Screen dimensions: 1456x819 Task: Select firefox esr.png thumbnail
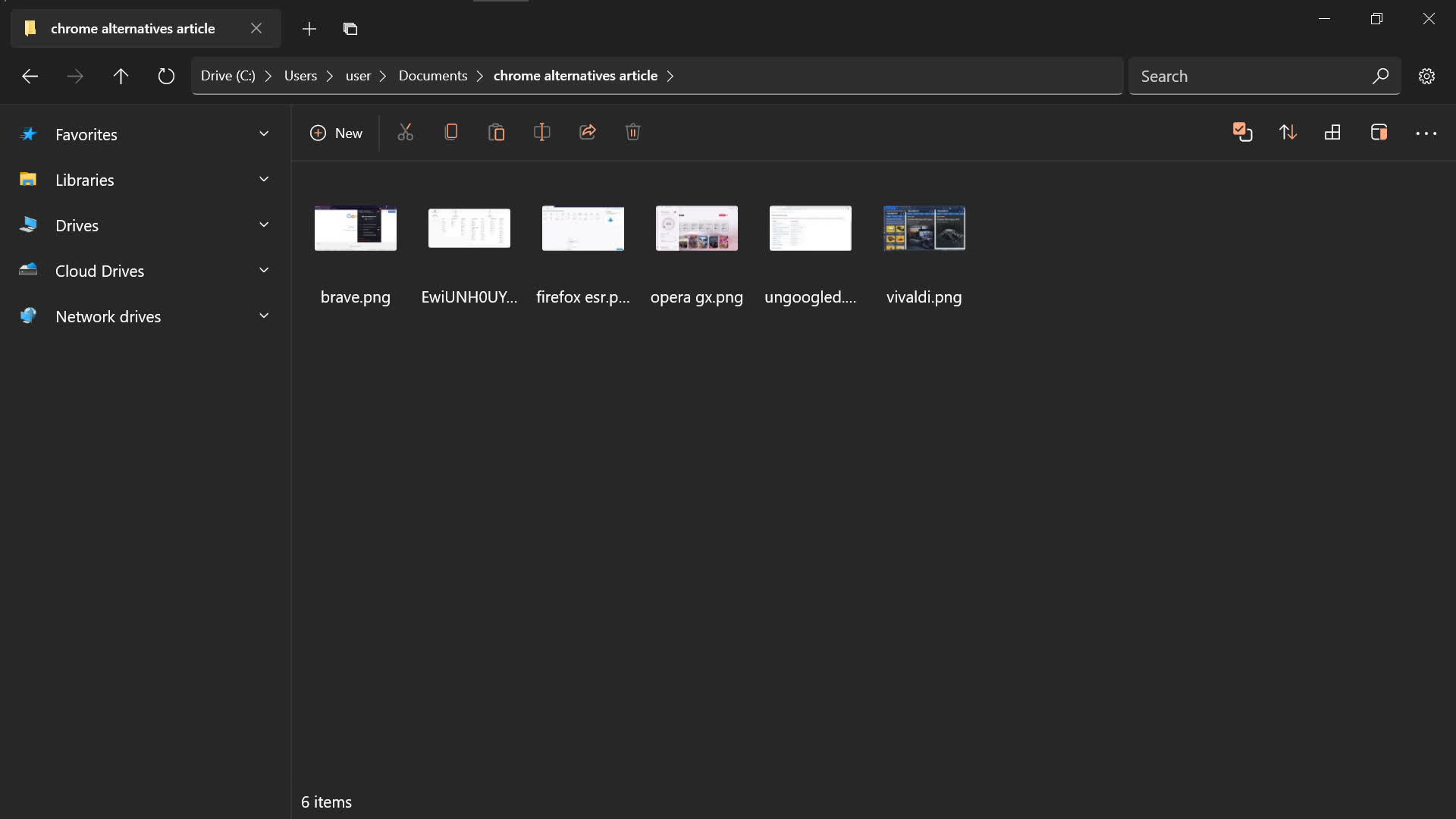[583, 228]
